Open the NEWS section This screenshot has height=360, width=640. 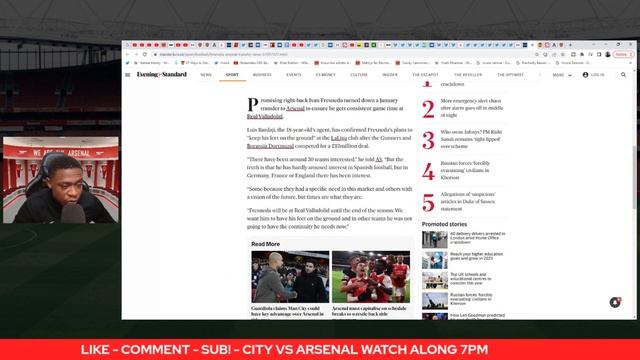pos(206,75)
